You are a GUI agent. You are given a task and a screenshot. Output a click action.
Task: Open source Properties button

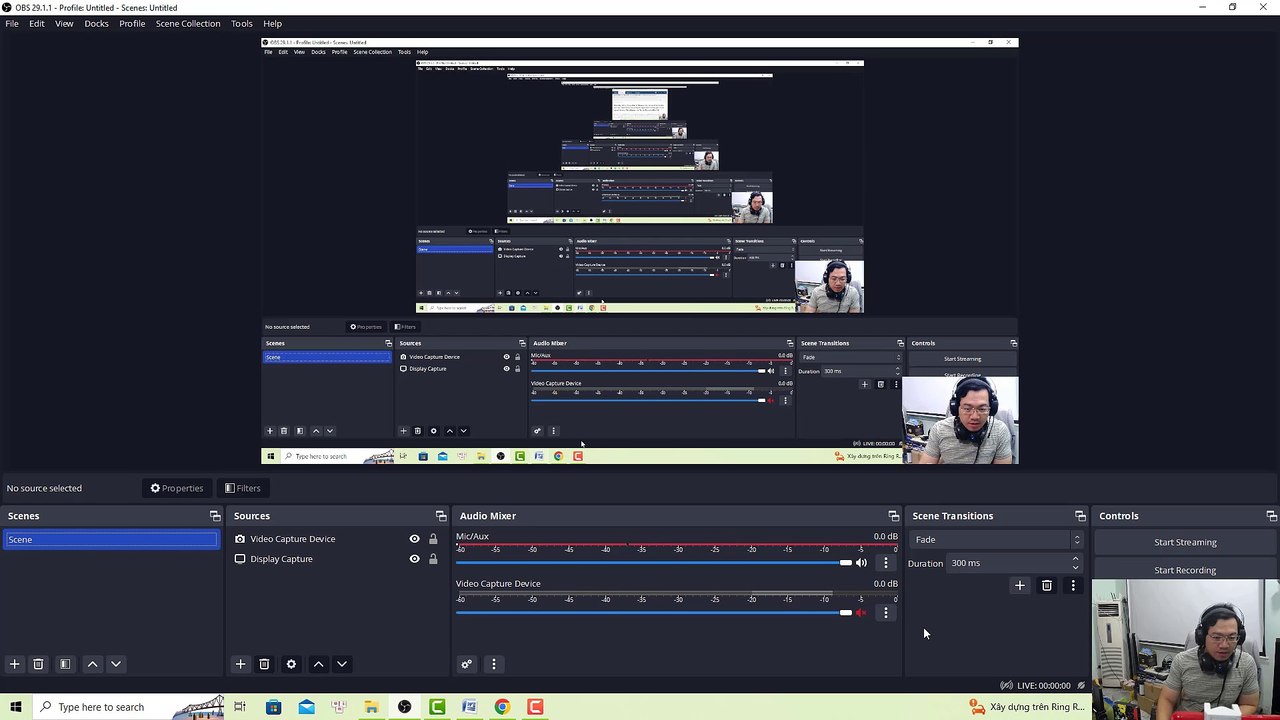tap(177, 488)
